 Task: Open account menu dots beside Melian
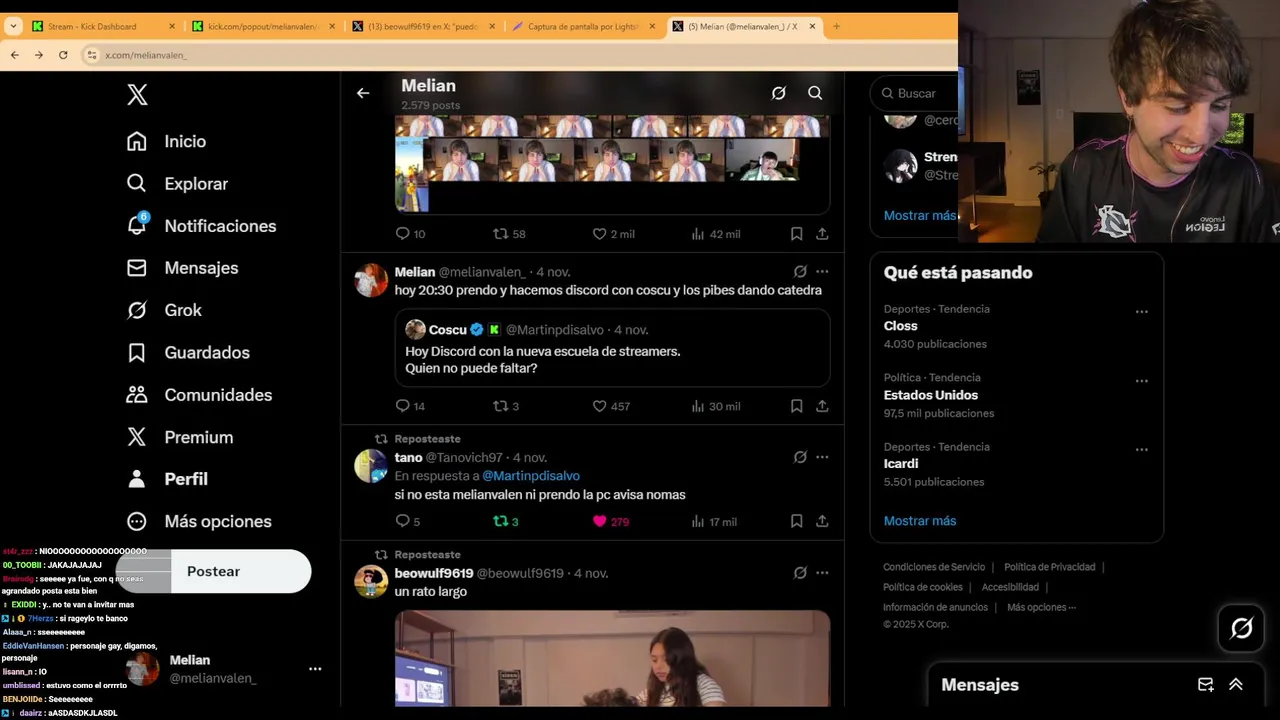[x=315, y=669]
